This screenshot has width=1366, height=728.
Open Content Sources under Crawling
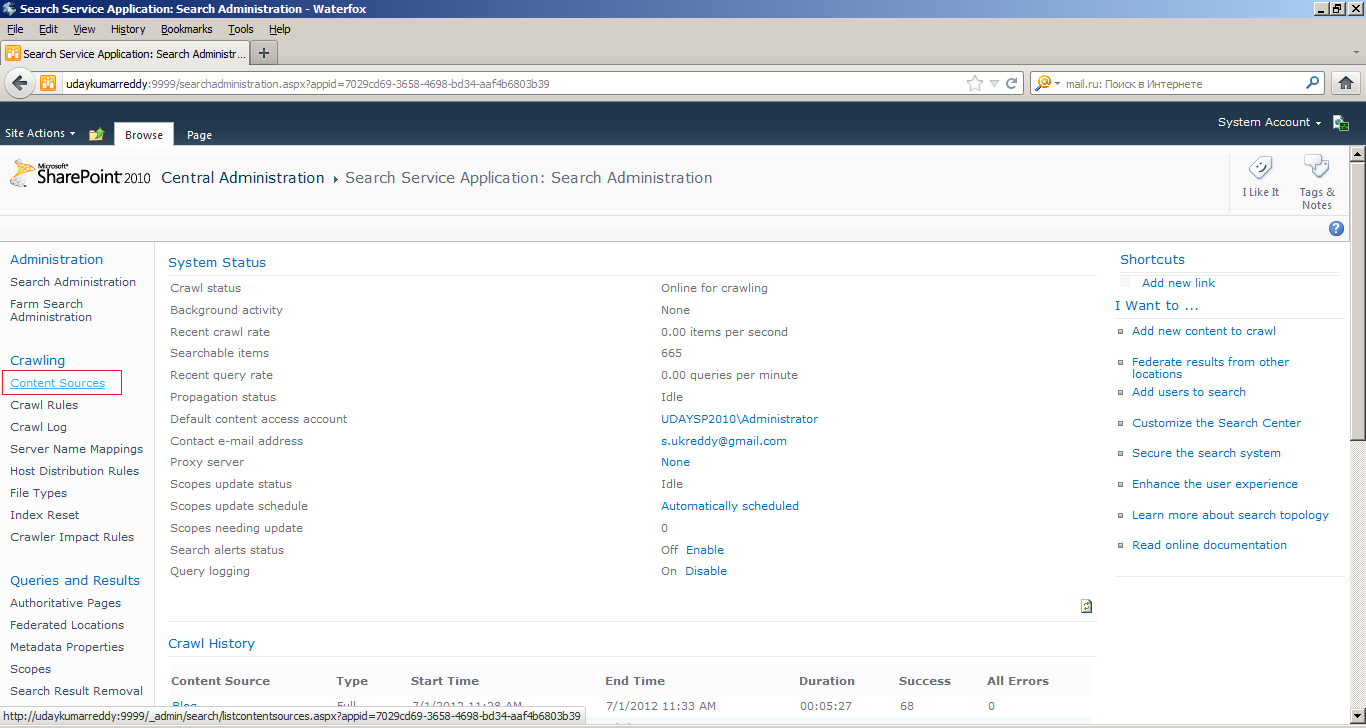[x=58, y=383]
